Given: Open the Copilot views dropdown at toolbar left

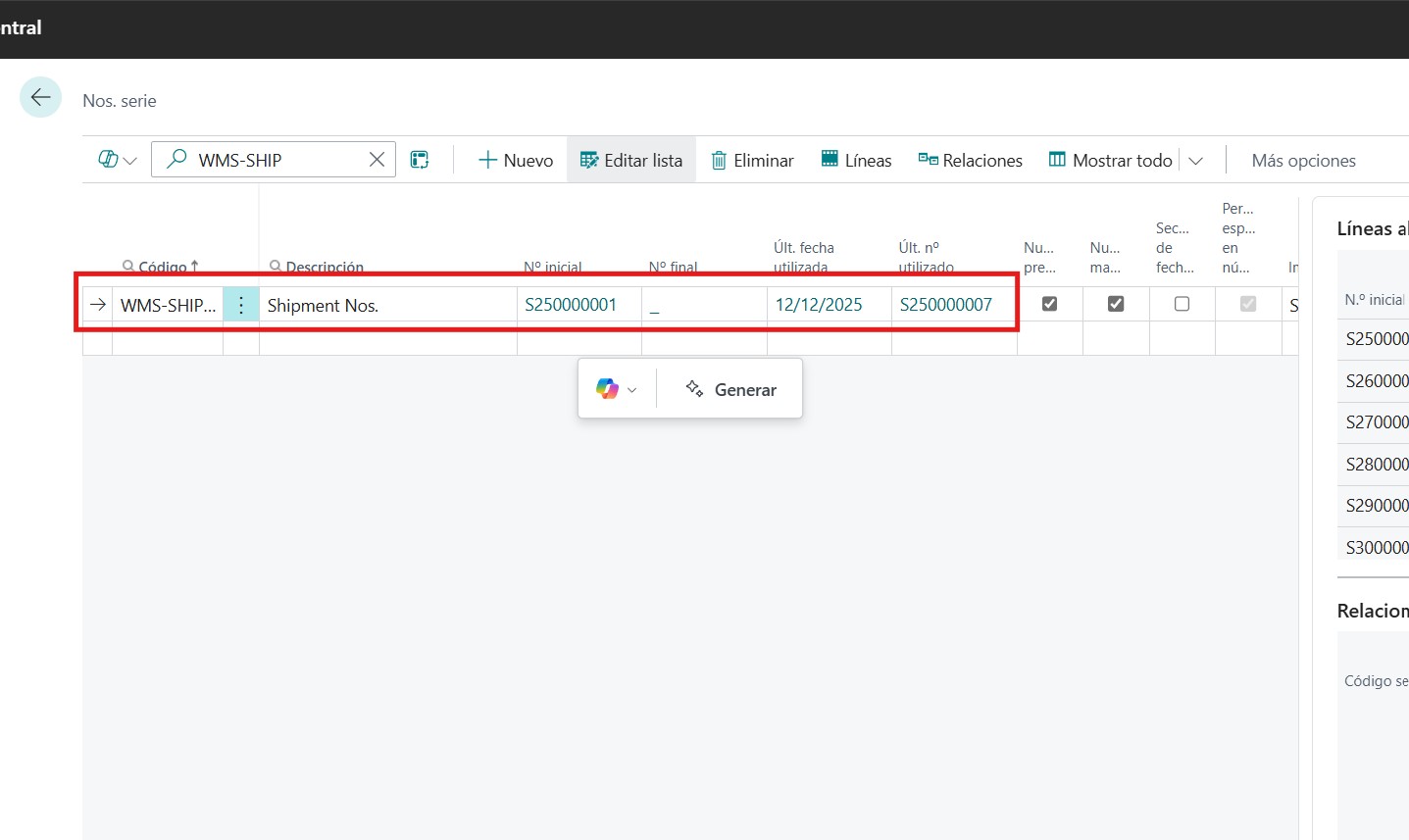Looking at the screenshot, I should (x=117, y=160).
